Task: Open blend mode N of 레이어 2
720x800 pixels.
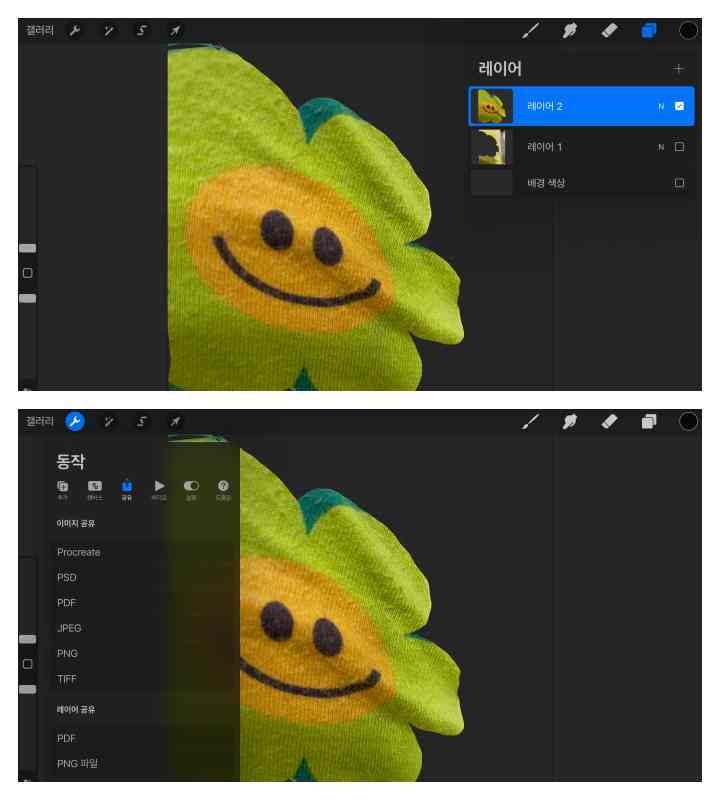Action: [x=661, y=107]
